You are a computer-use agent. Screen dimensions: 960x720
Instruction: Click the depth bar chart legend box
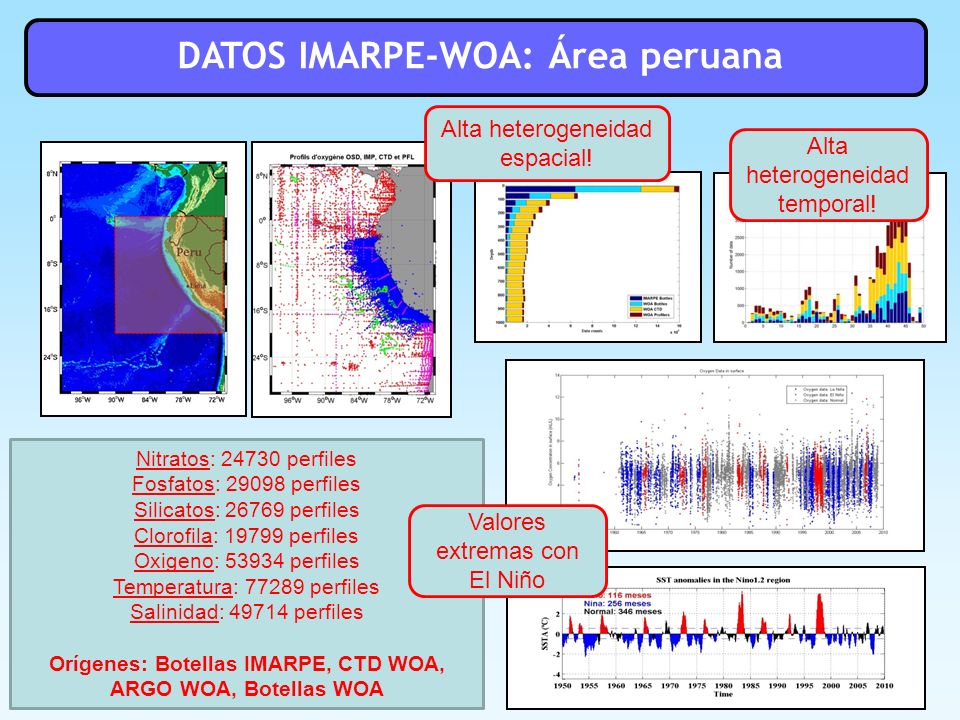(653, 306)
